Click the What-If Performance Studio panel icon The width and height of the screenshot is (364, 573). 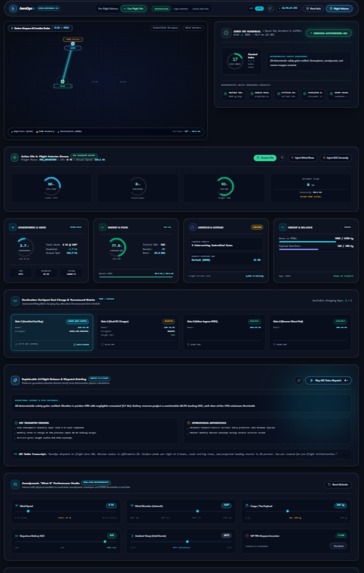15,484
